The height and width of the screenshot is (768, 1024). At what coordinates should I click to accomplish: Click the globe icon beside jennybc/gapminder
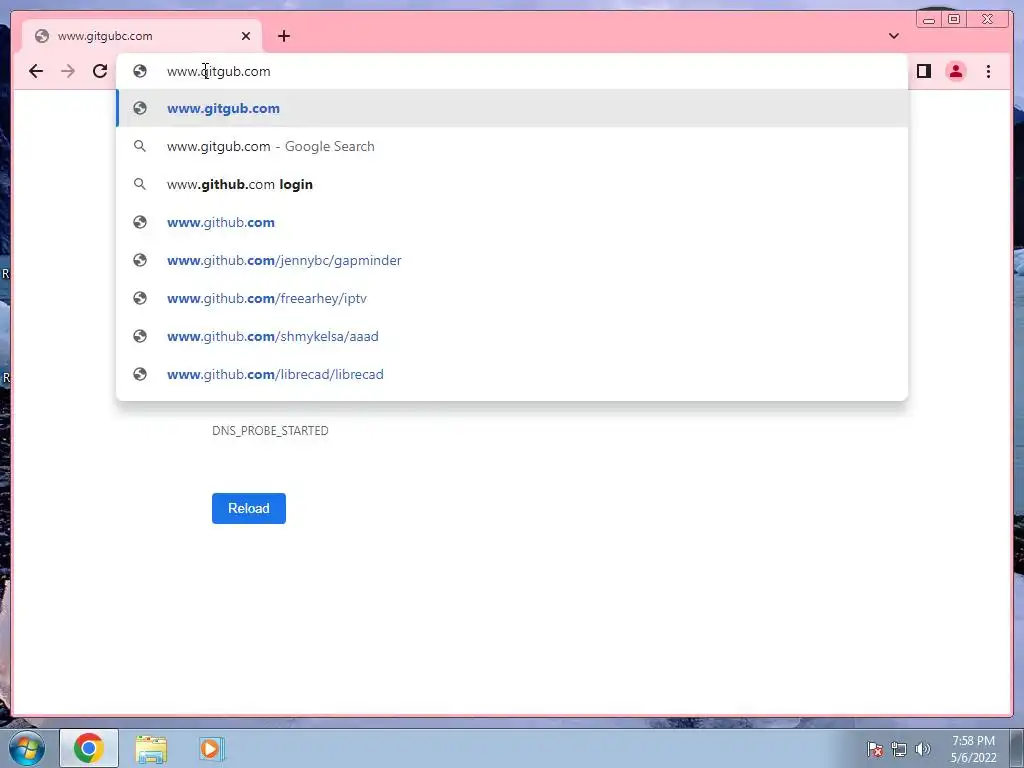pyautogui.click(x=140, y=260)
